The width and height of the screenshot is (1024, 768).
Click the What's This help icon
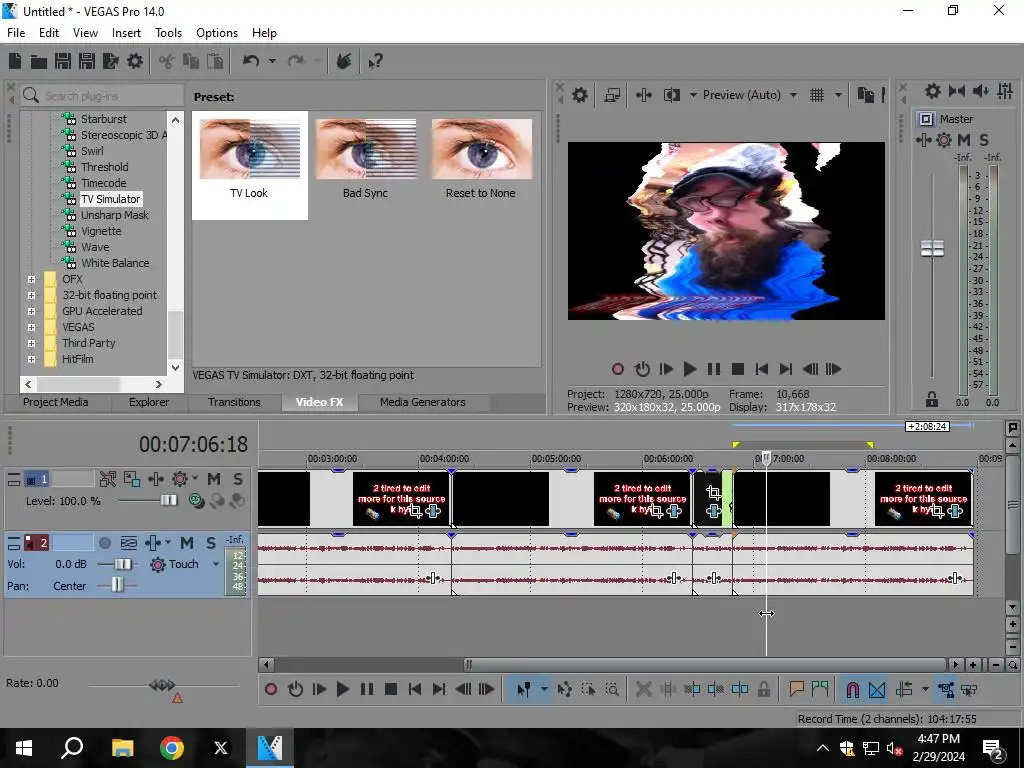click(x=375, y=61)
